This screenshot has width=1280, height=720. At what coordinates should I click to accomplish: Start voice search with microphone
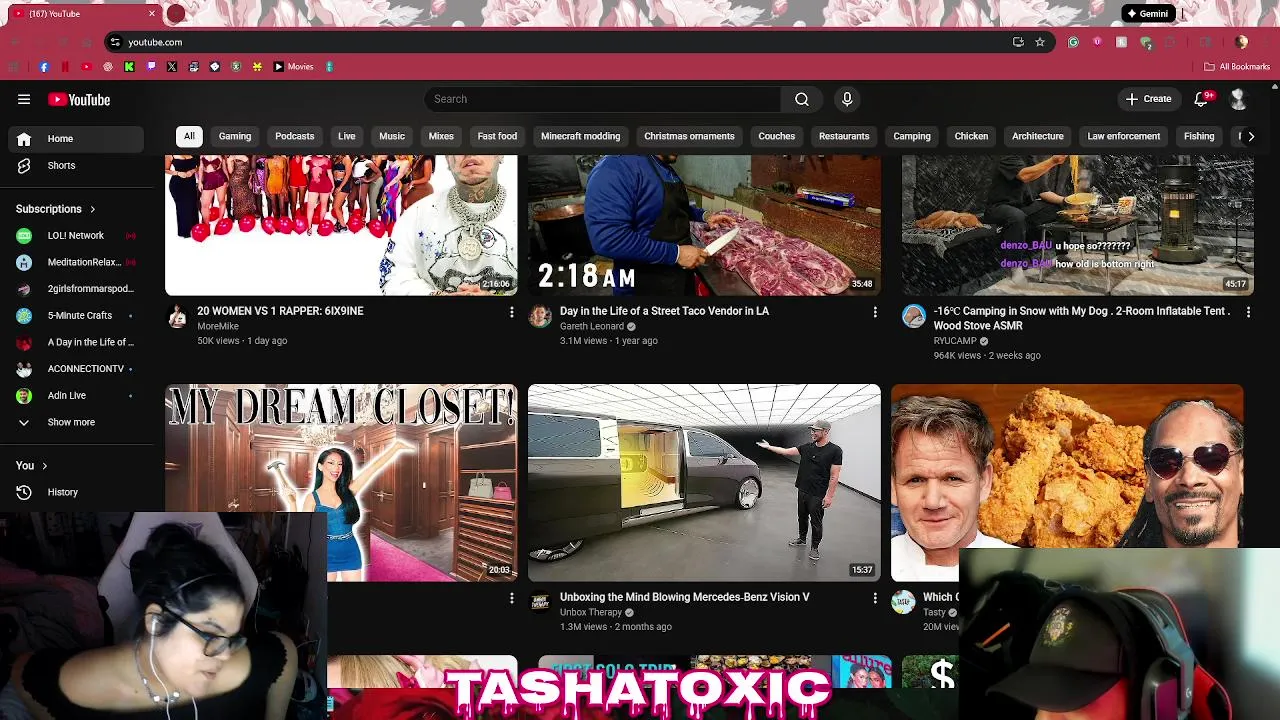847,99
